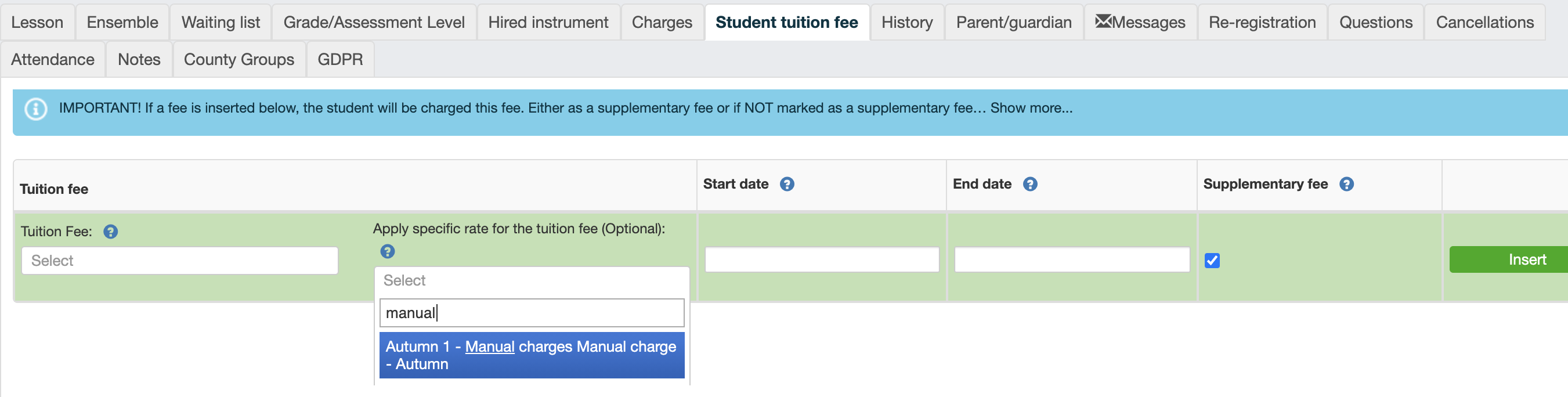Choose Autumn 1 - Manual charges option
This screenshot has height=397, width=1568.
tap(532, 355)
